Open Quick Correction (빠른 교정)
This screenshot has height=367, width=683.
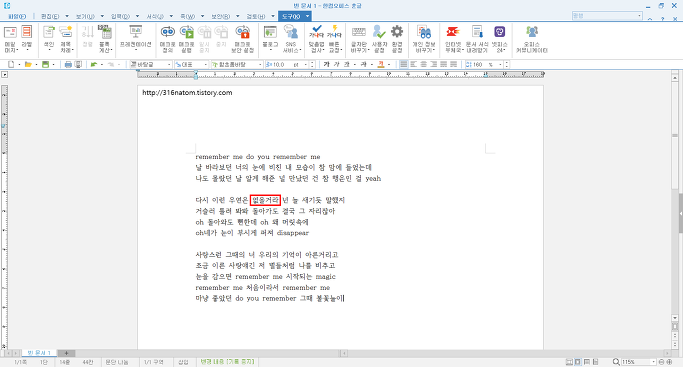[x=335, y=39]
